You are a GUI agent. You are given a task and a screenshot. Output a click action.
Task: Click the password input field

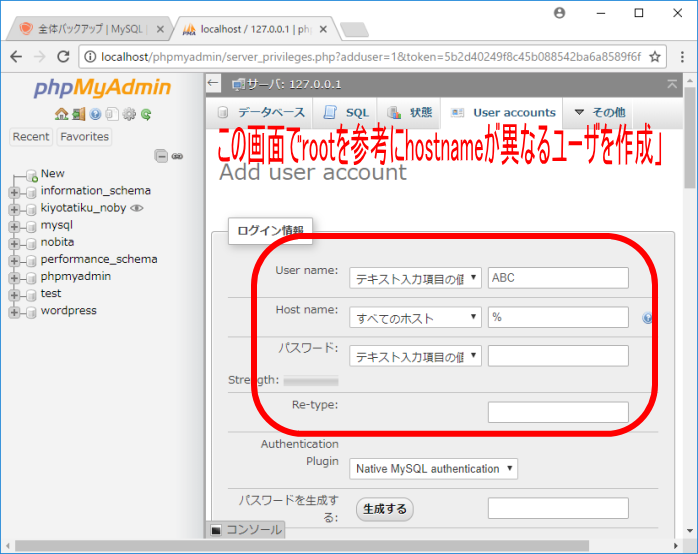click(x=558, y=356)
